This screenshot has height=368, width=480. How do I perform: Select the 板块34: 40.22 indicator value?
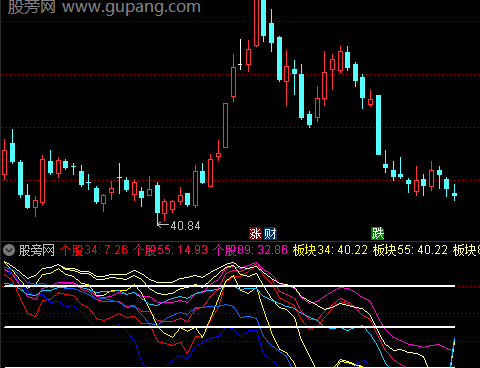(330, 250)
